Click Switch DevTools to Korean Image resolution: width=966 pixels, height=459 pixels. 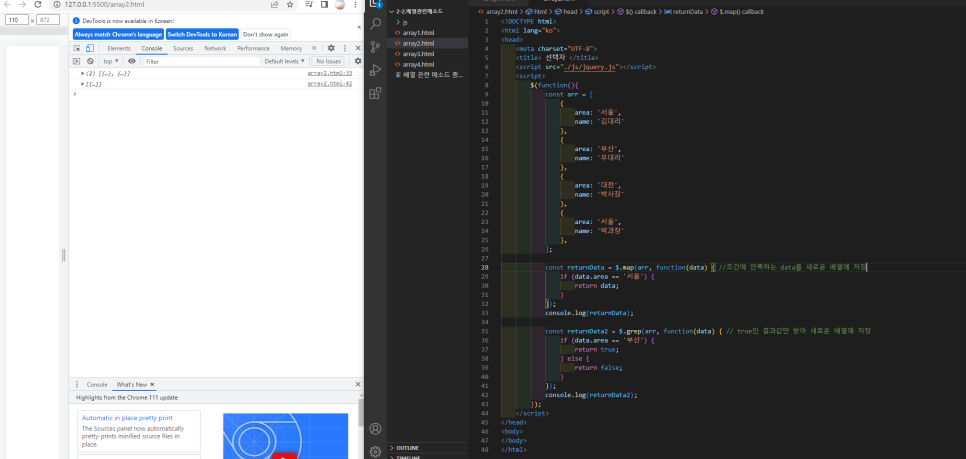(x=202, y=35)
